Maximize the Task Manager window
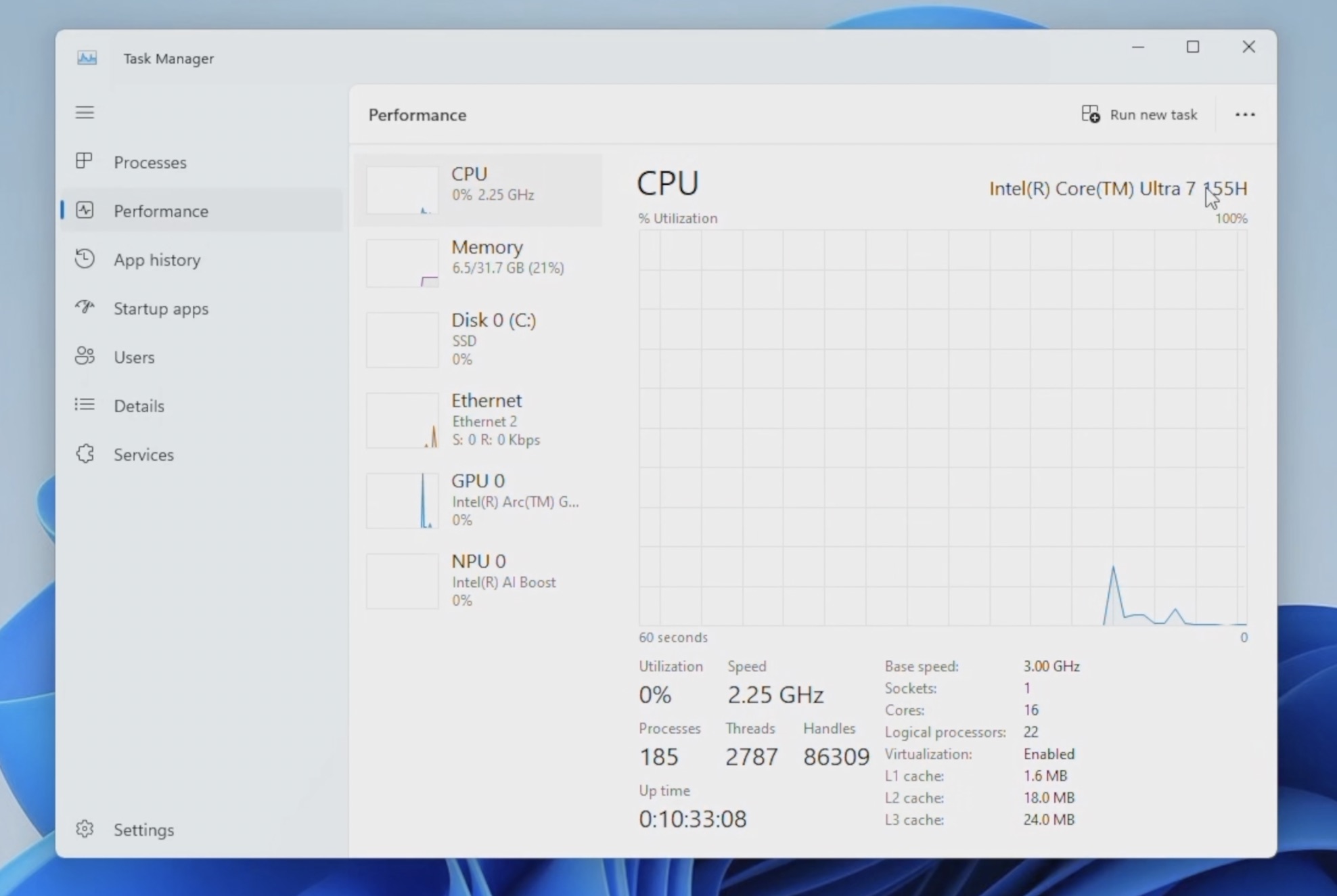The height and width of the screenshot is (896, 1337). point(1193,47)
